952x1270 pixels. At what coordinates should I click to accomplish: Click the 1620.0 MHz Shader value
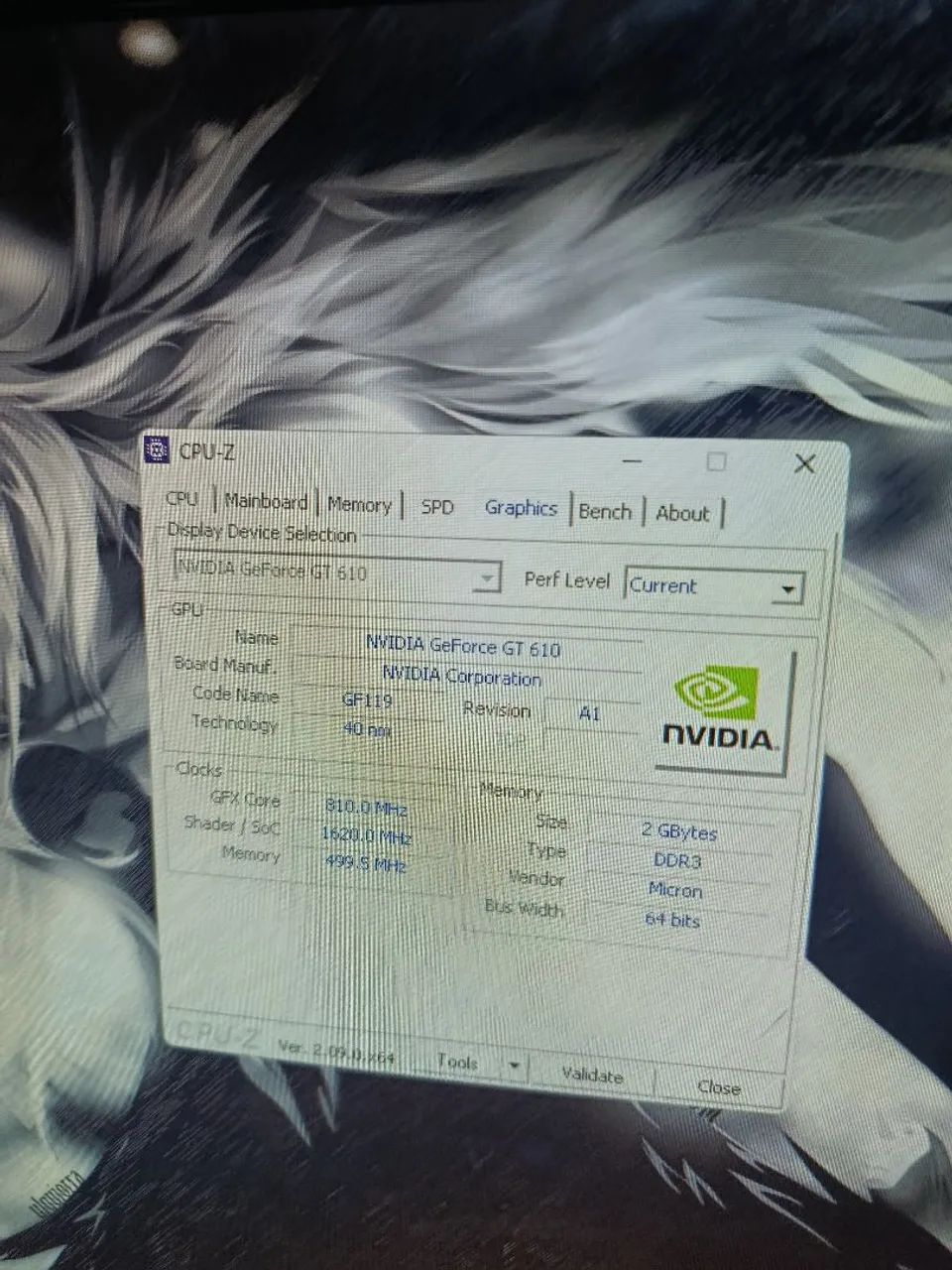(x=366, y=835)
